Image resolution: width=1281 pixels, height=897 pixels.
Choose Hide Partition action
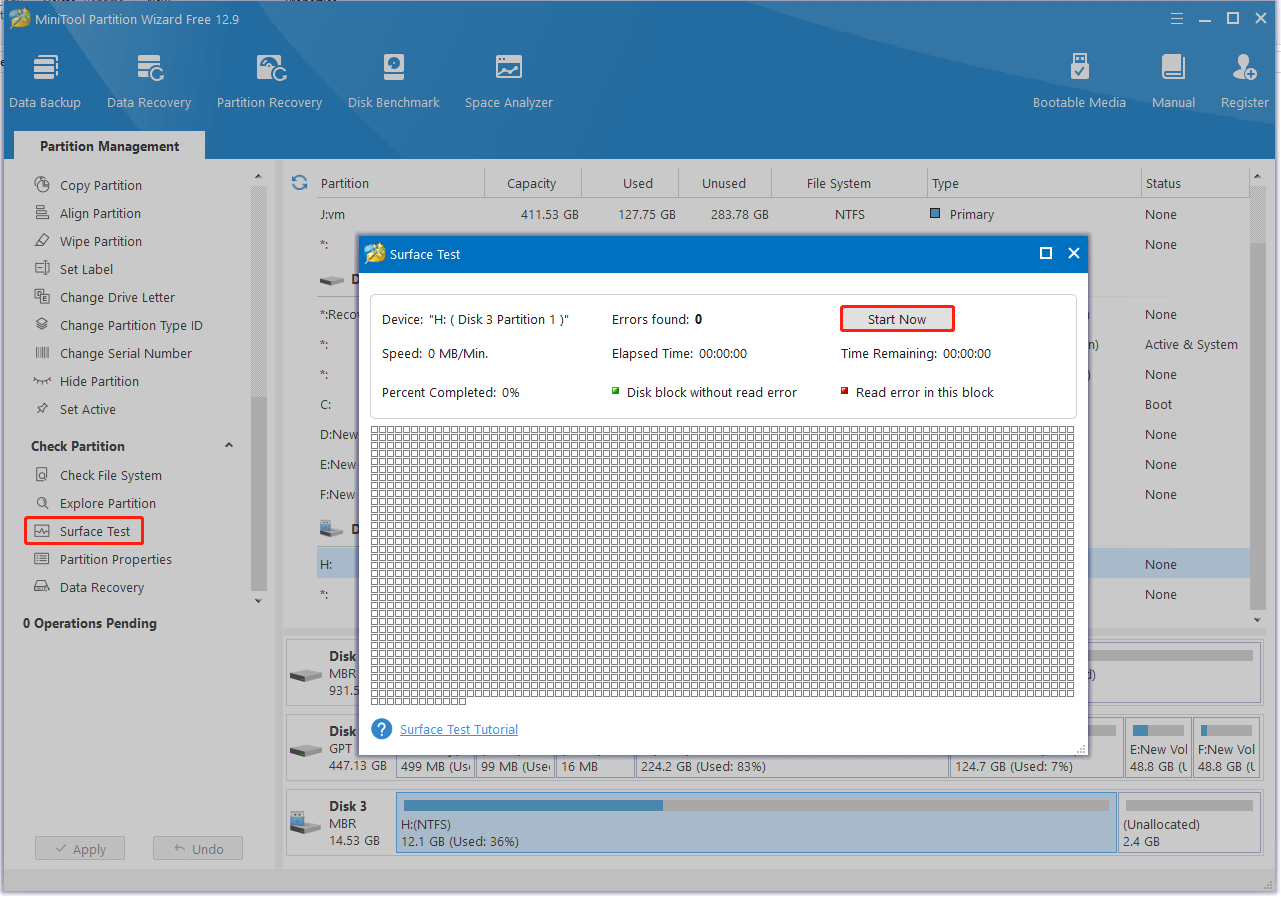[99, 381]
